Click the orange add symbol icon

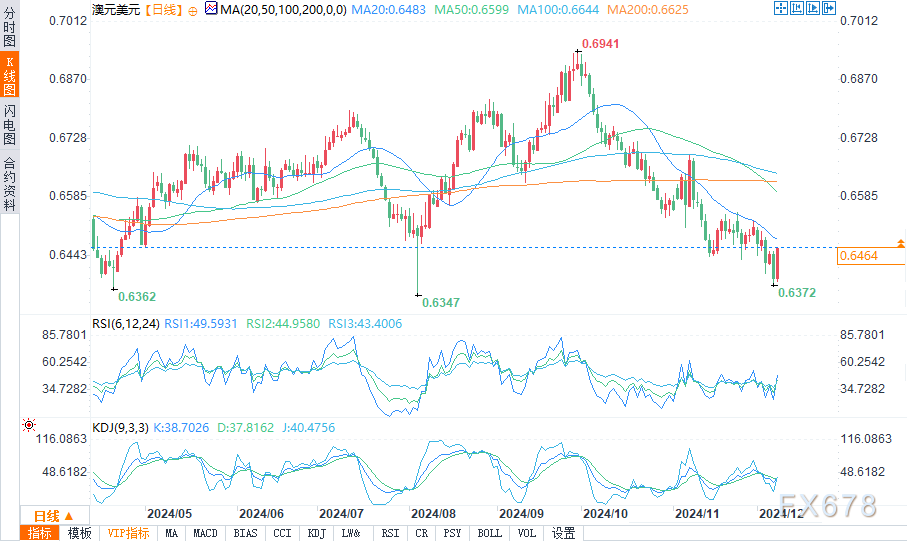193,10
